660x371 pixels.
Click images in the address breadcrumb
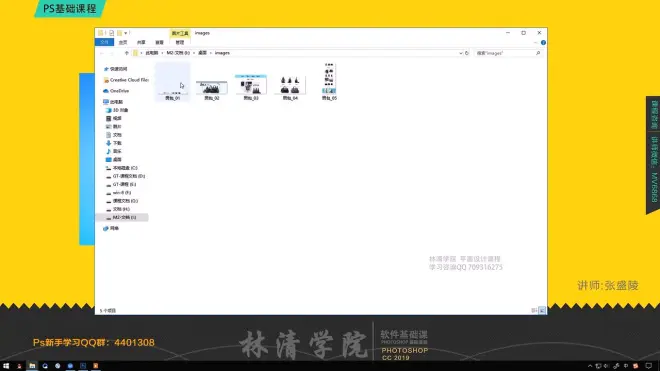[x=222, y=53]
